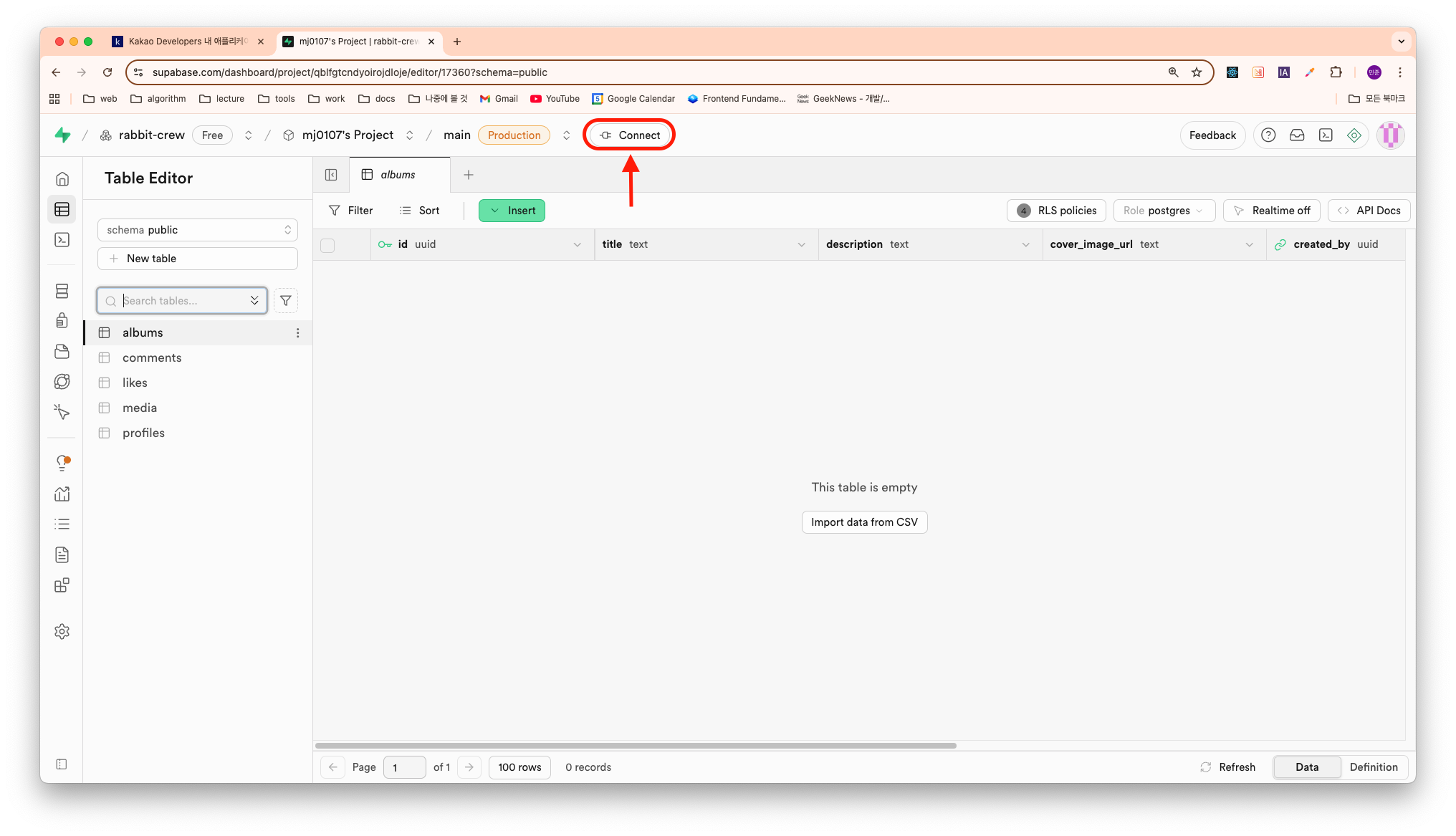Viewport: 1456px width, 836px height.
Task: Click the albums table options menu
Action: pos(298,332)
